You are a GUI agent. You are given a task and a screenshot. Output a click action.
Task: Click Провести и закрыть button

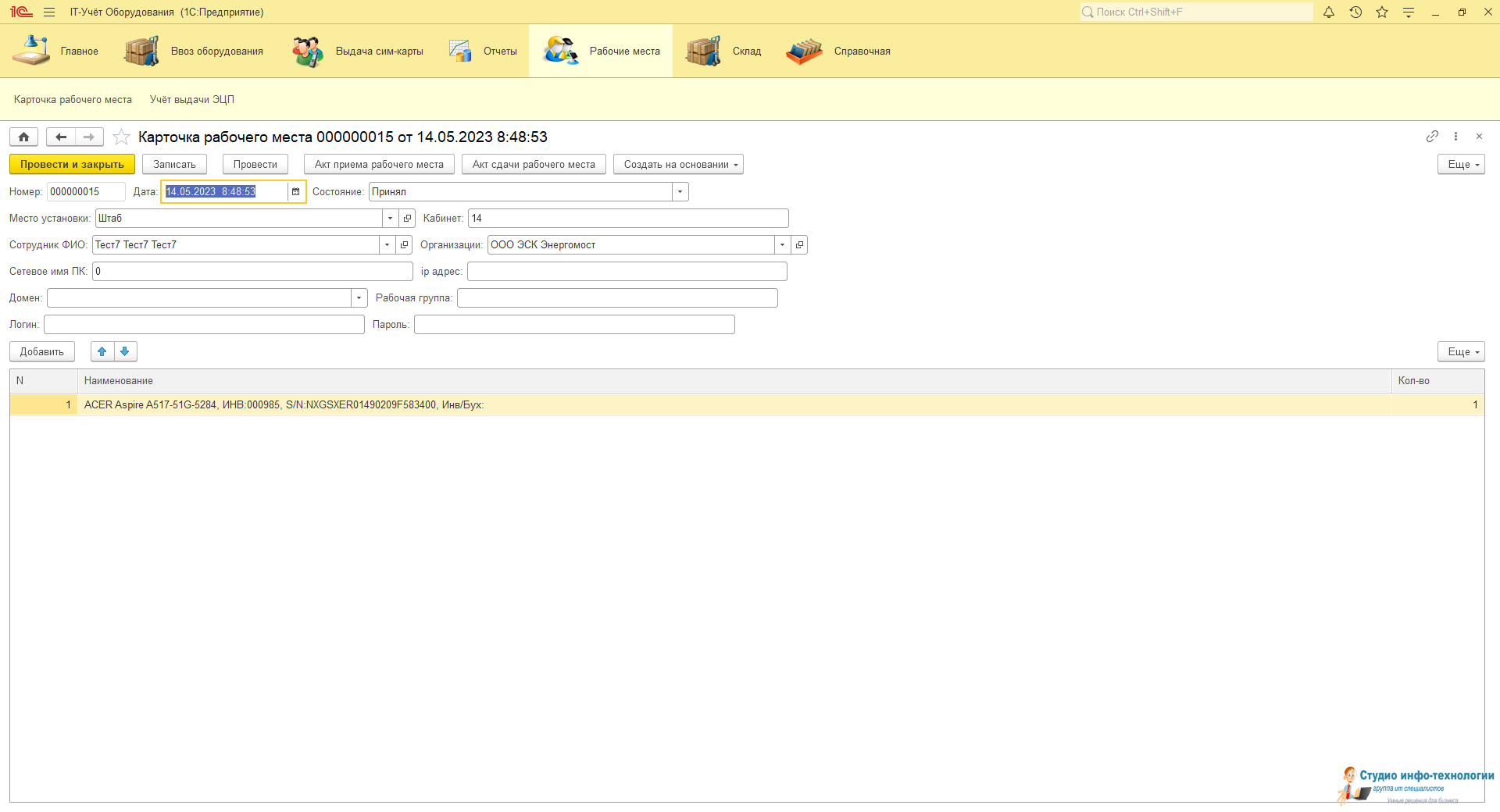(72, 165)
